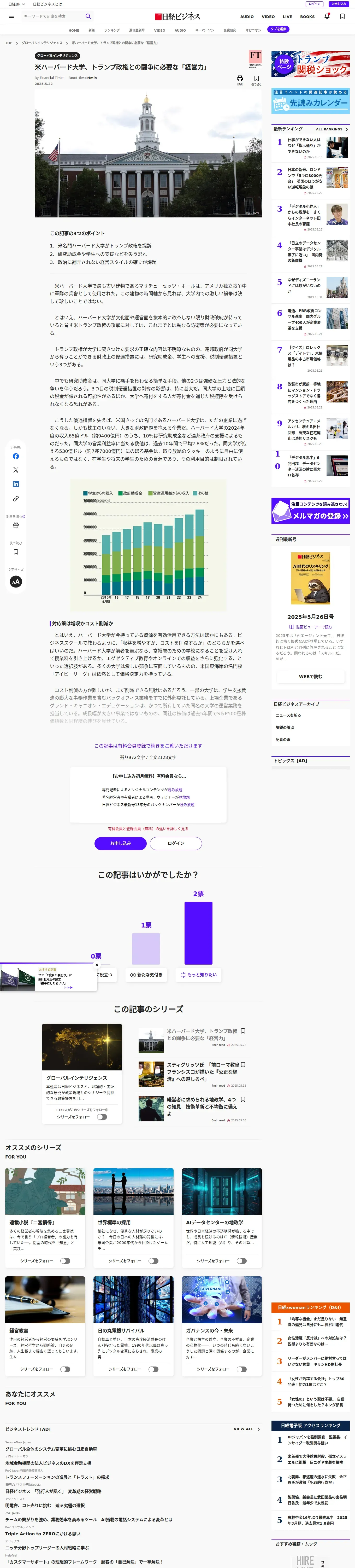Open メルマガの登録 banner
Screen dimensions: 355x1568
310,511
